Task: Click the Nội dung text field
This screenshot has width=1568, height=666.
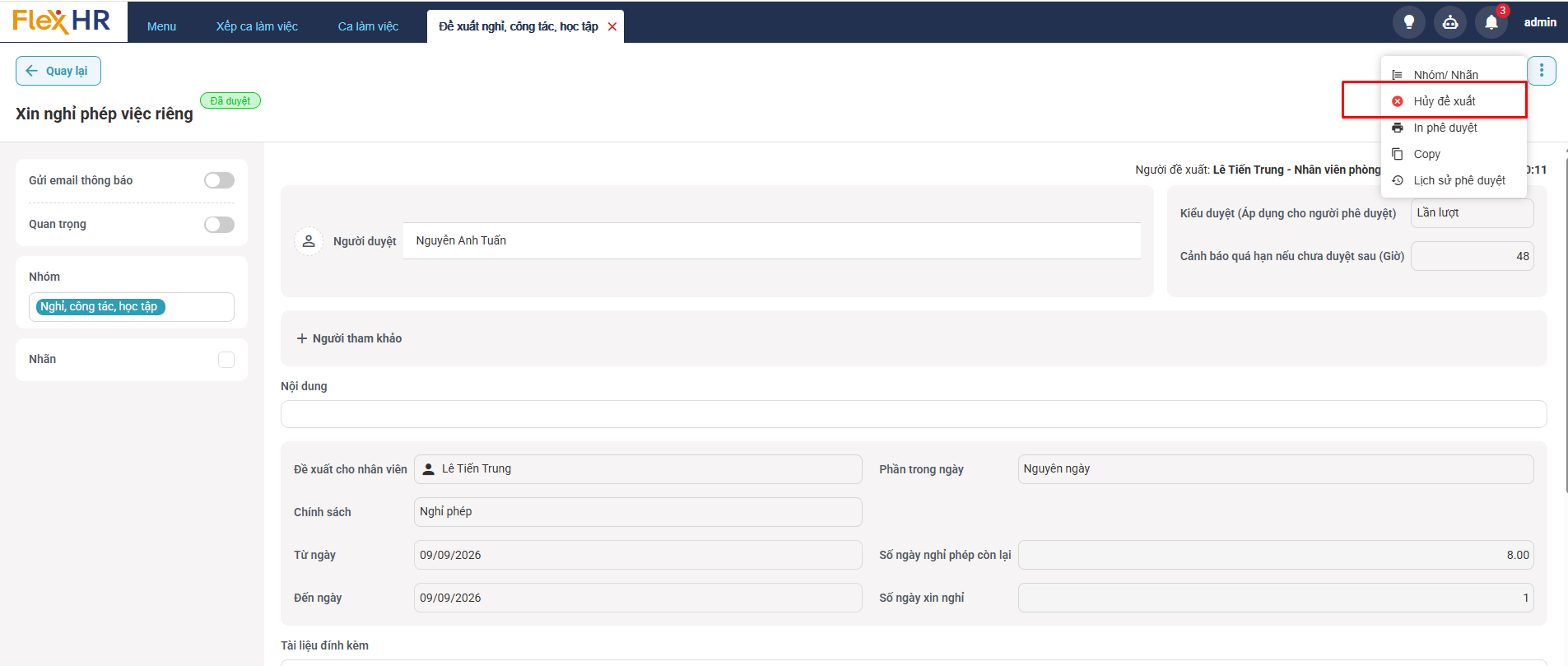Action: pos(914,414)
